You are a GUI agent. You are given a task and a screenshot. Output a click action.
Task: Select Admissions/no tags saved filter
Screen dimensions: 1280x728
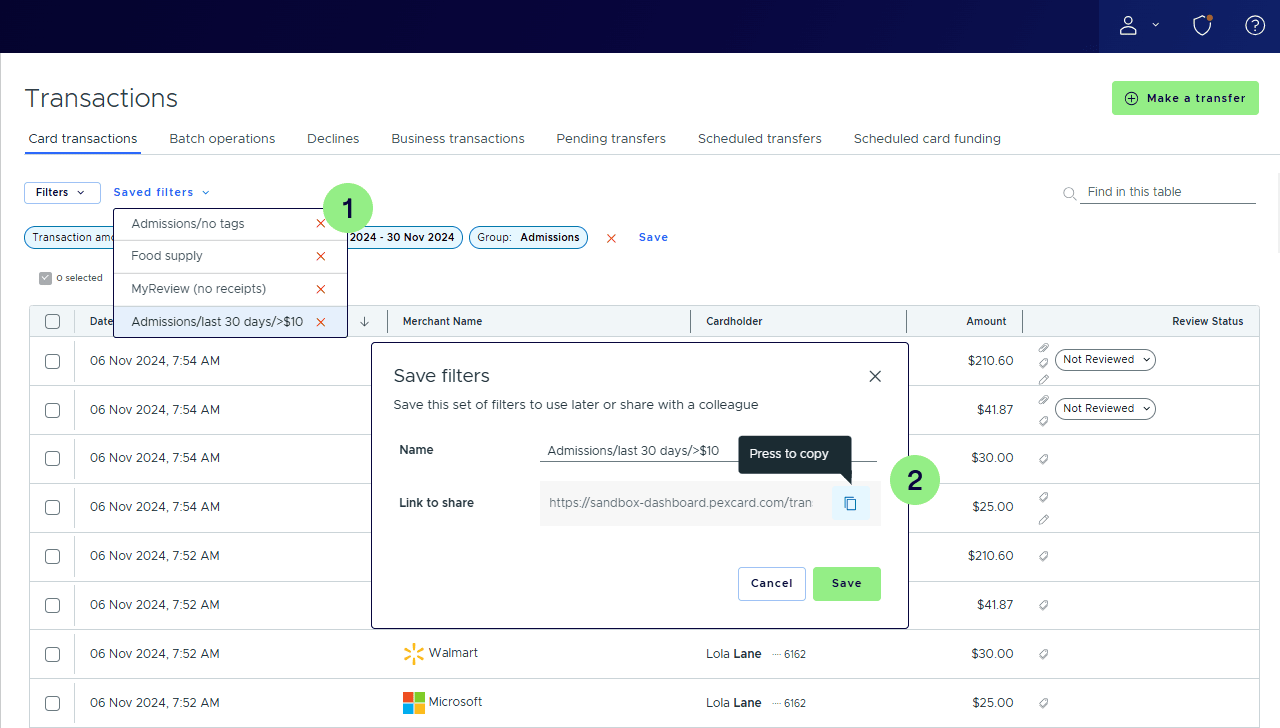[188, 224]
